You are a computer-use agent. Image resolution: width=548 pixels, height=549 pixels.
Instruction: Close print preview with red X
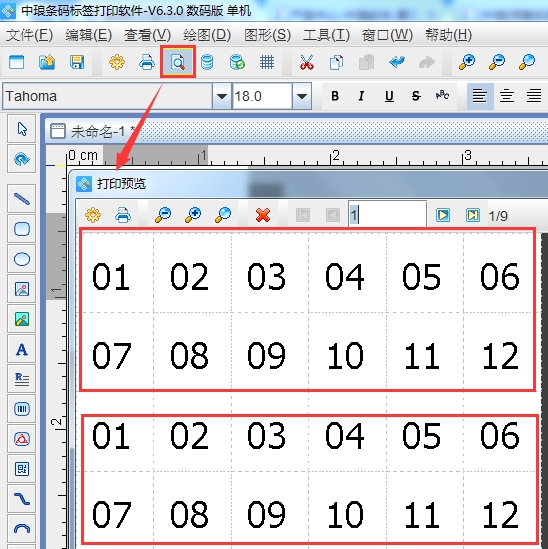(263, 215)
